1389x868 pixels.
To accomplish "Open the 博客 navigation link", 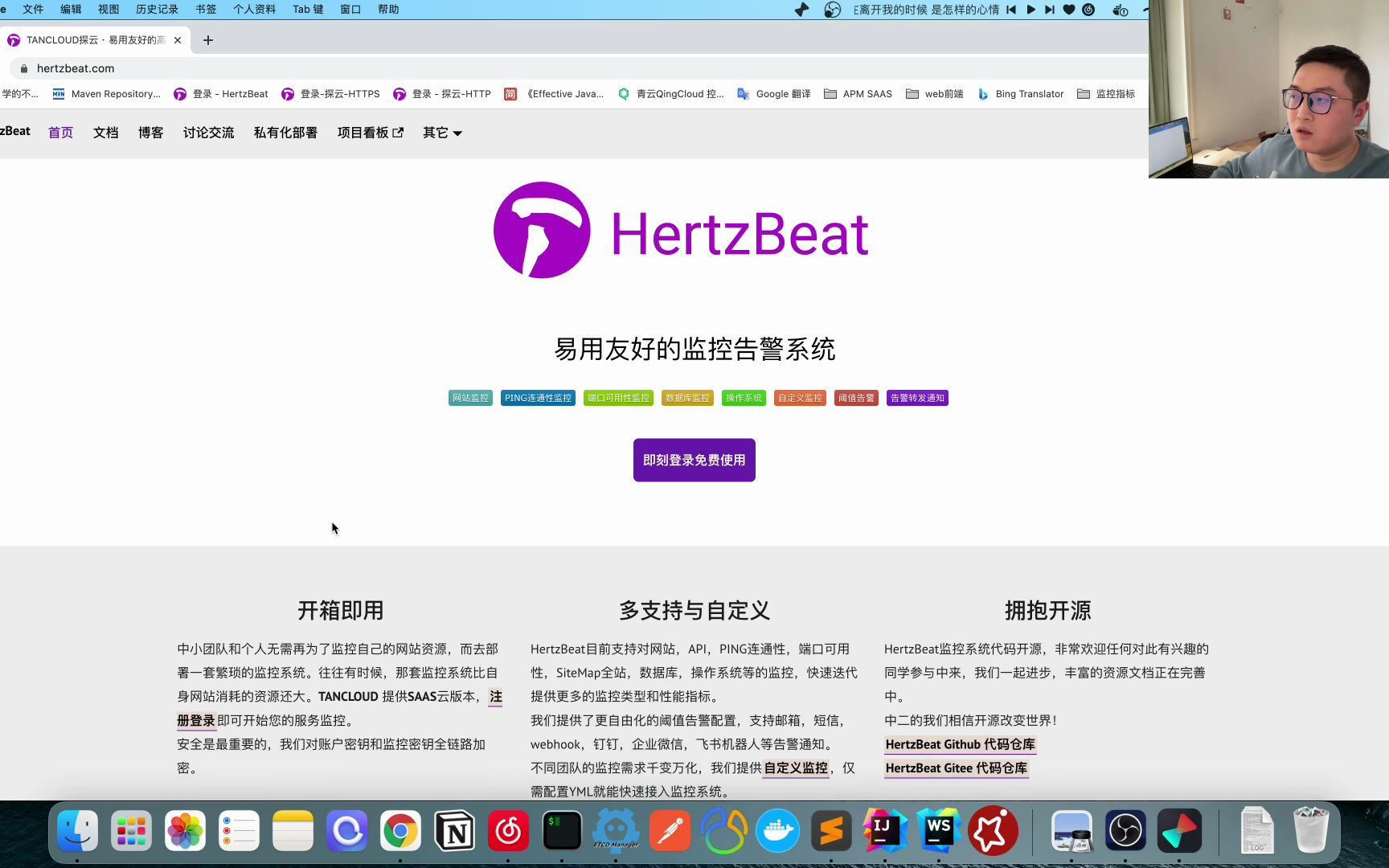I will pos(150,133).
